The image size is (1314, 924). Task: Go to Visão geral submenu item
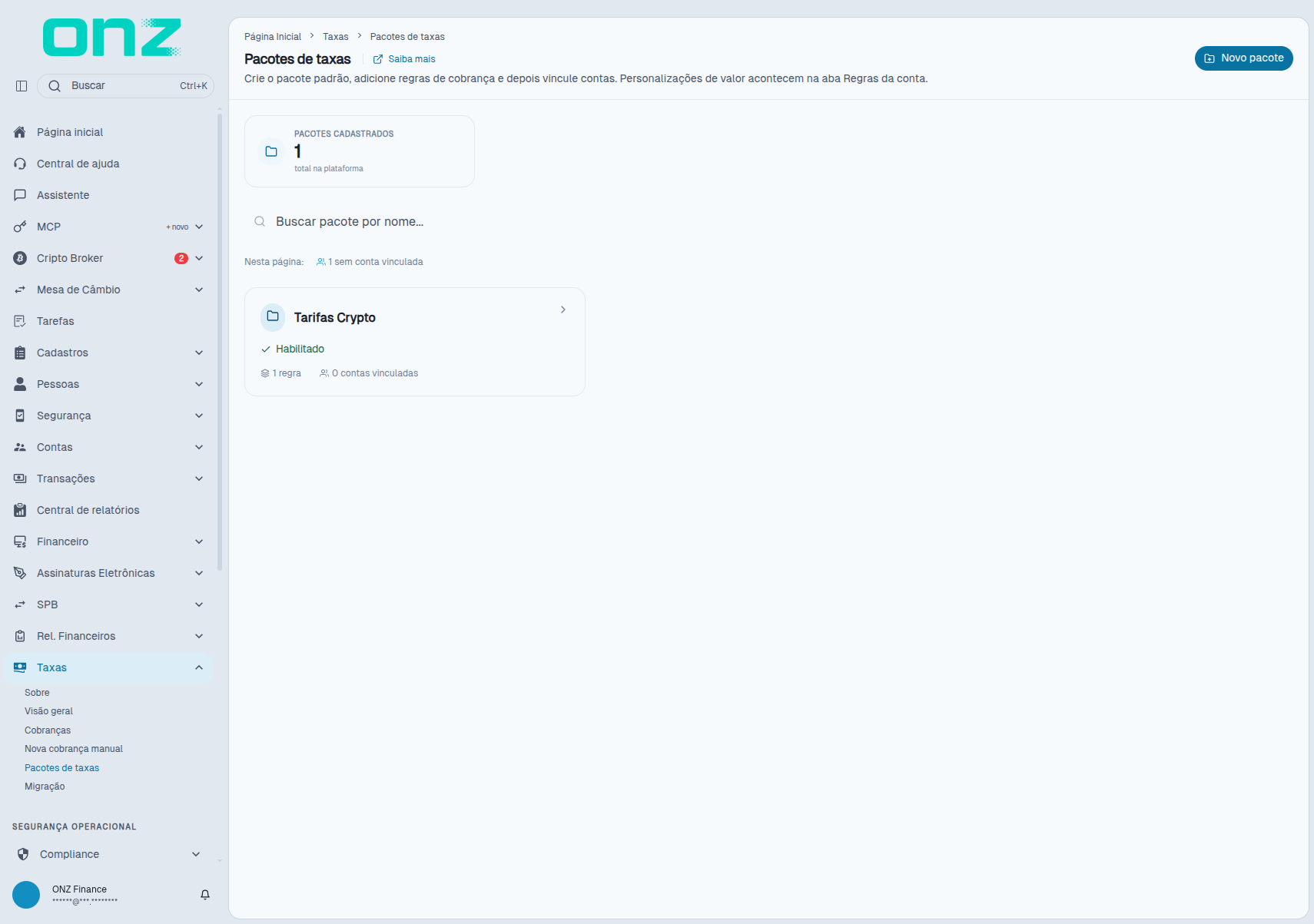[48, 711]
